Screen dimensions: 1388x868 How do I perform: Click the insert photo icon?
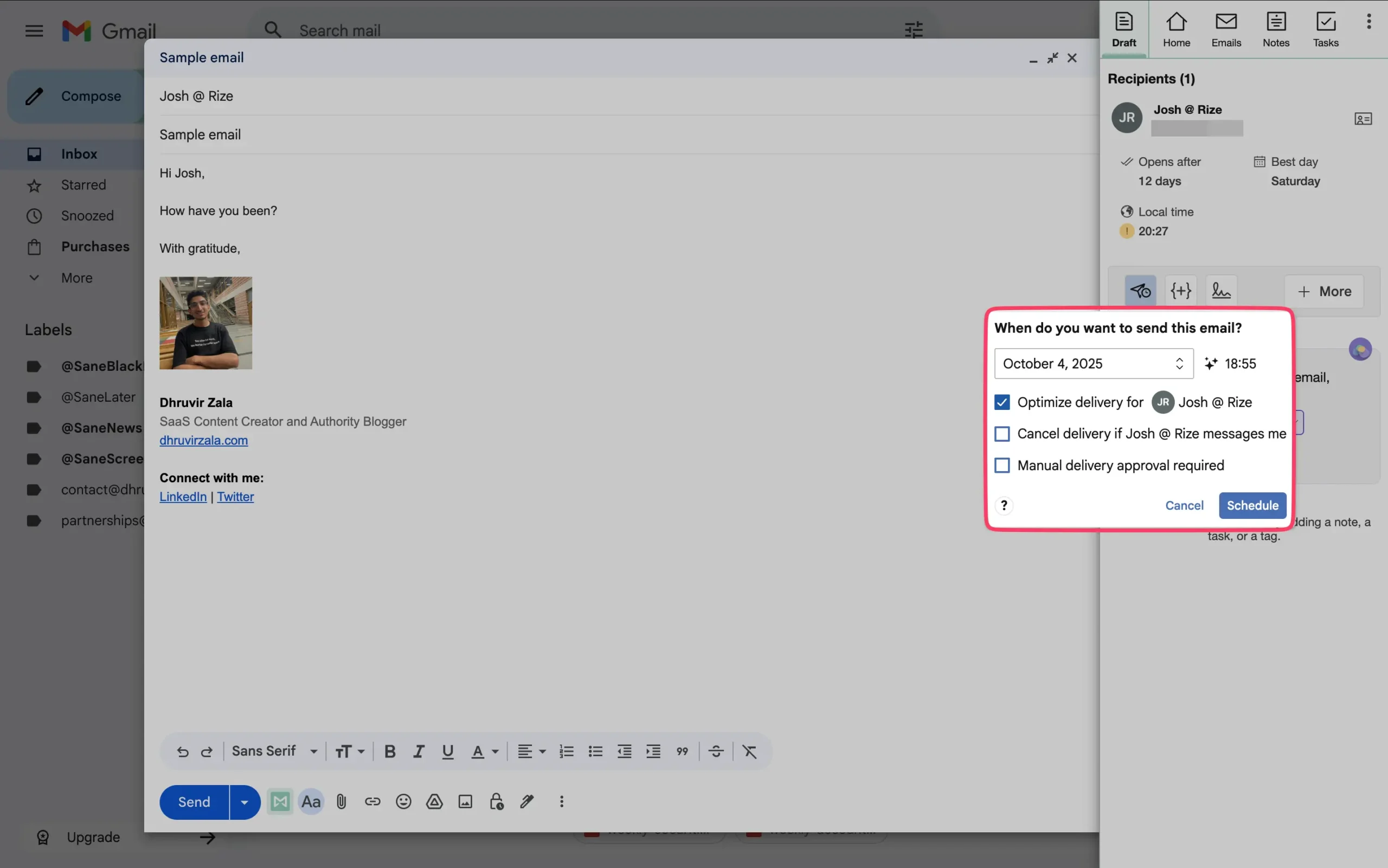point(465,801)
